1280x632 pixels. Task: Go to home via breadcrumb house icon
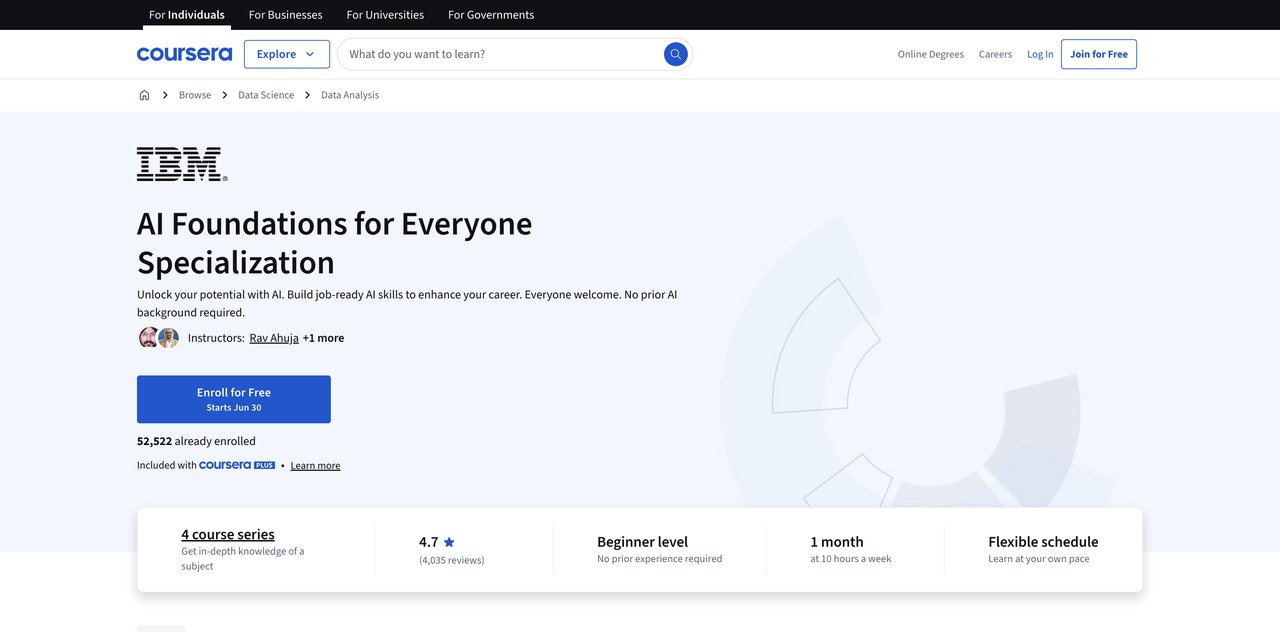[144, 95]
